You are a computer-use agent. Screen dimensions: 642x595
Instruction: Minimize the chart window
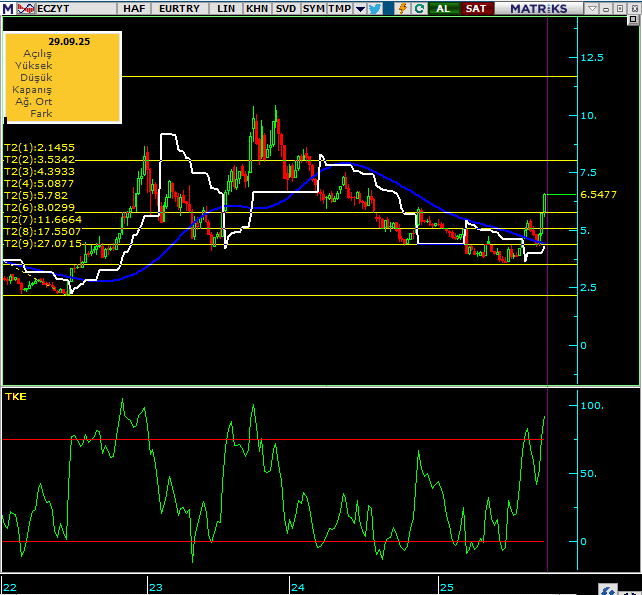coord(606,9)
